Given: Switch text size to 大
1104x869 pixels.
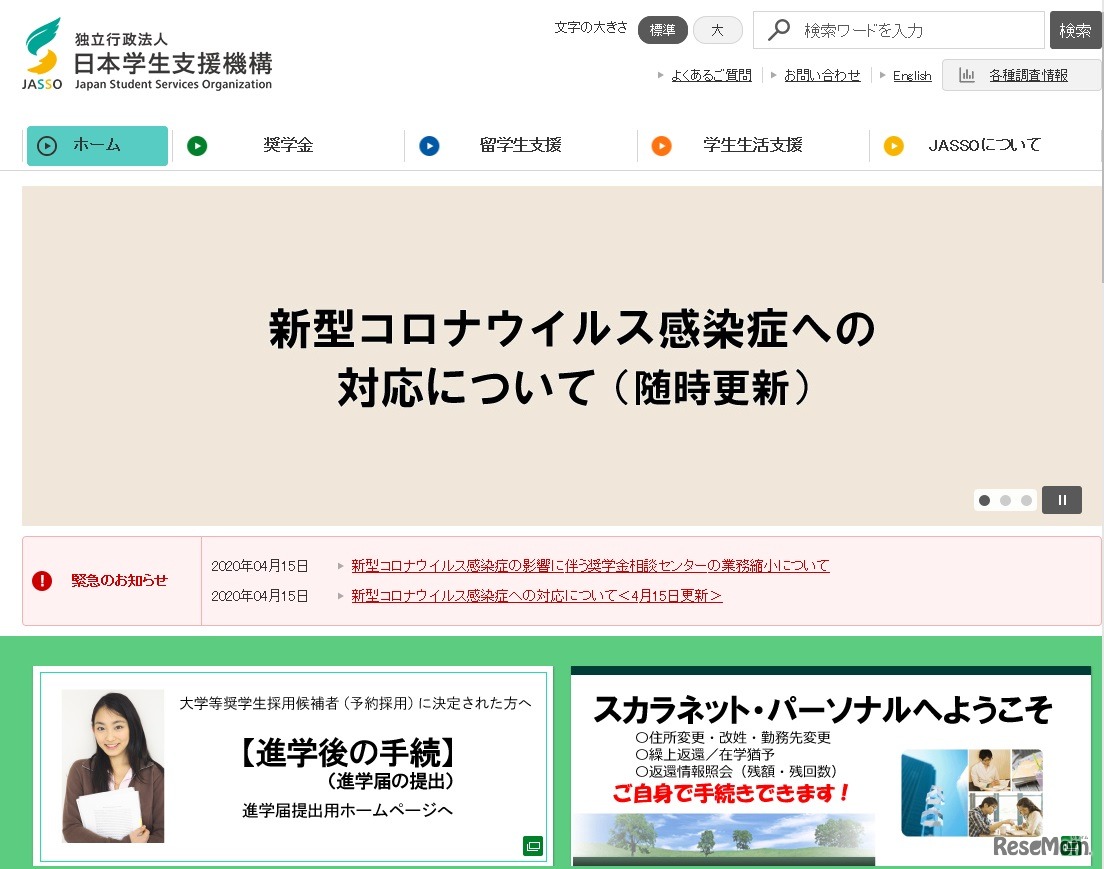Looking at the screenshot, I should pos(717,30).
